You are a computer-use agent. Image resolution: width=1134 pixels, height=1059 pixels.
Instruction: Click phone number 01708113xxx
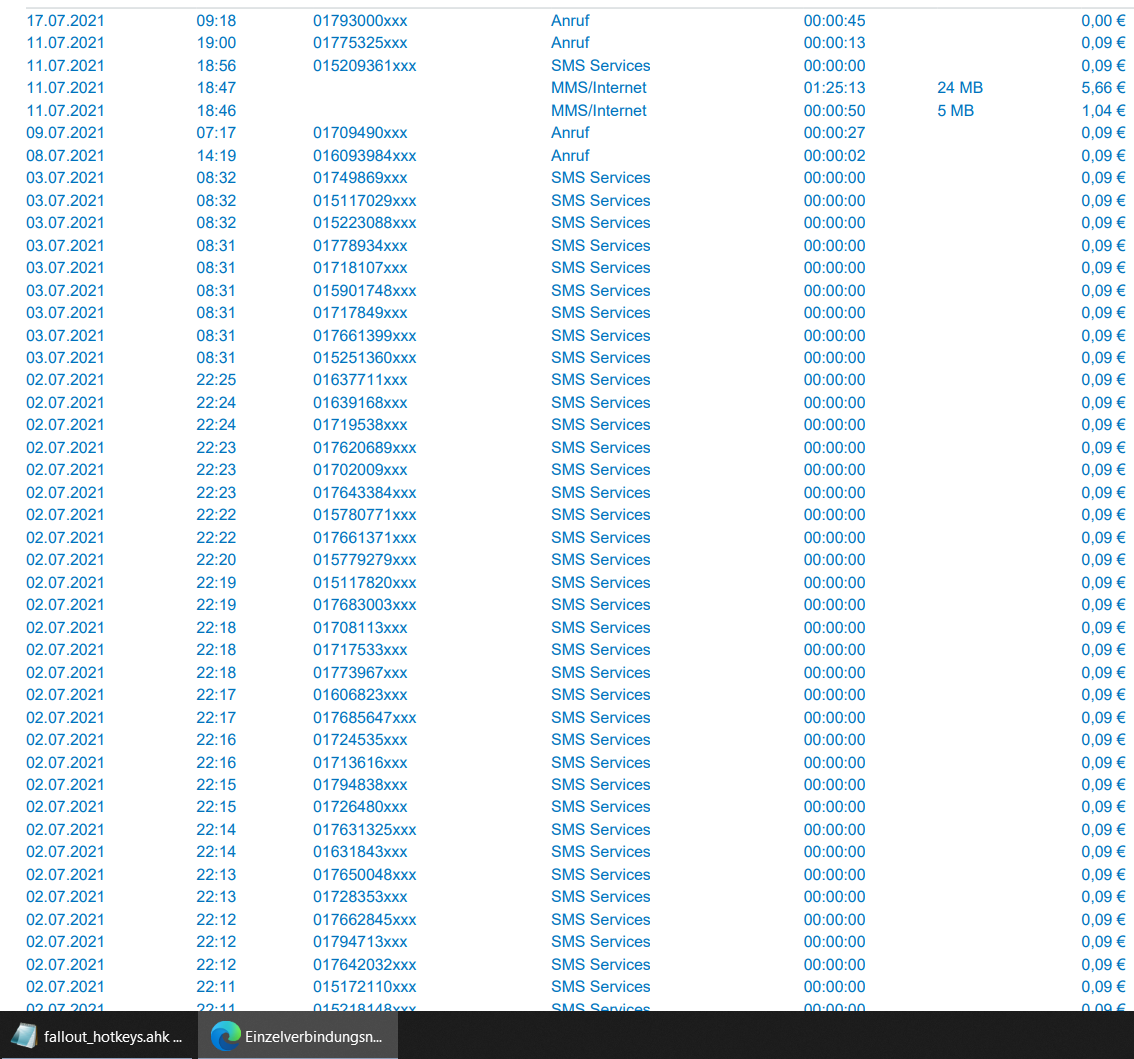pyautogui.click(x=360, y=627)
